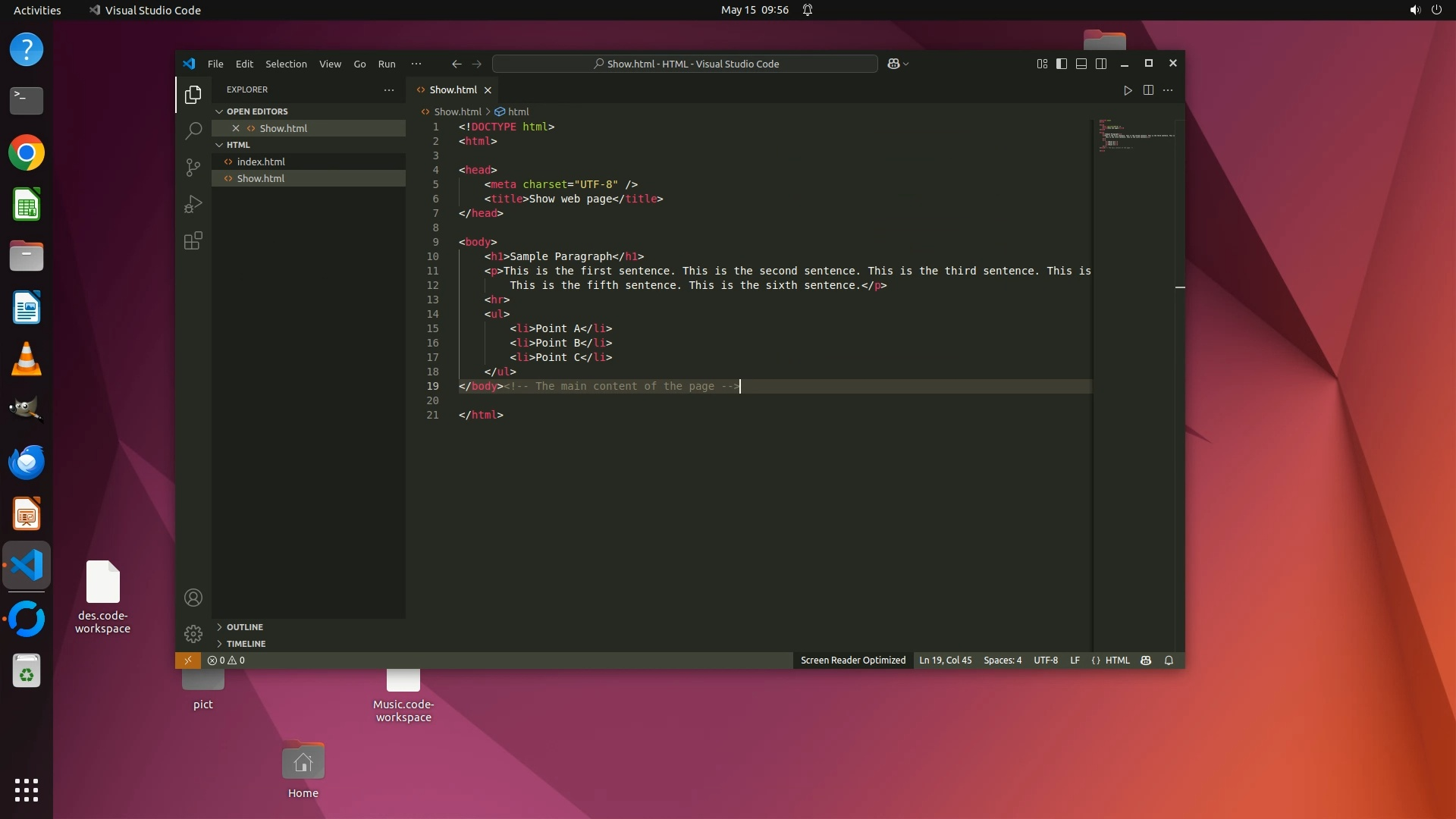Open Run and Debug view
1456x819 pixels.
coord(193,204)
